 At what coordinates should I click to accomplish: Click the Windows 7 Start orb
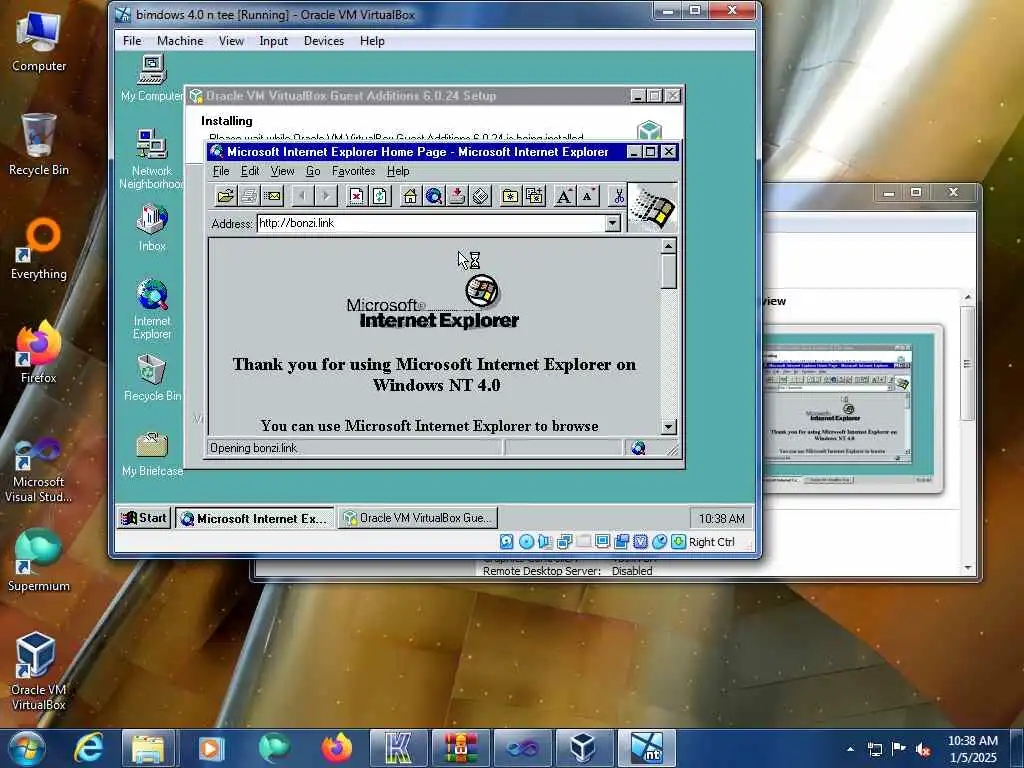[x=27, y=748]
